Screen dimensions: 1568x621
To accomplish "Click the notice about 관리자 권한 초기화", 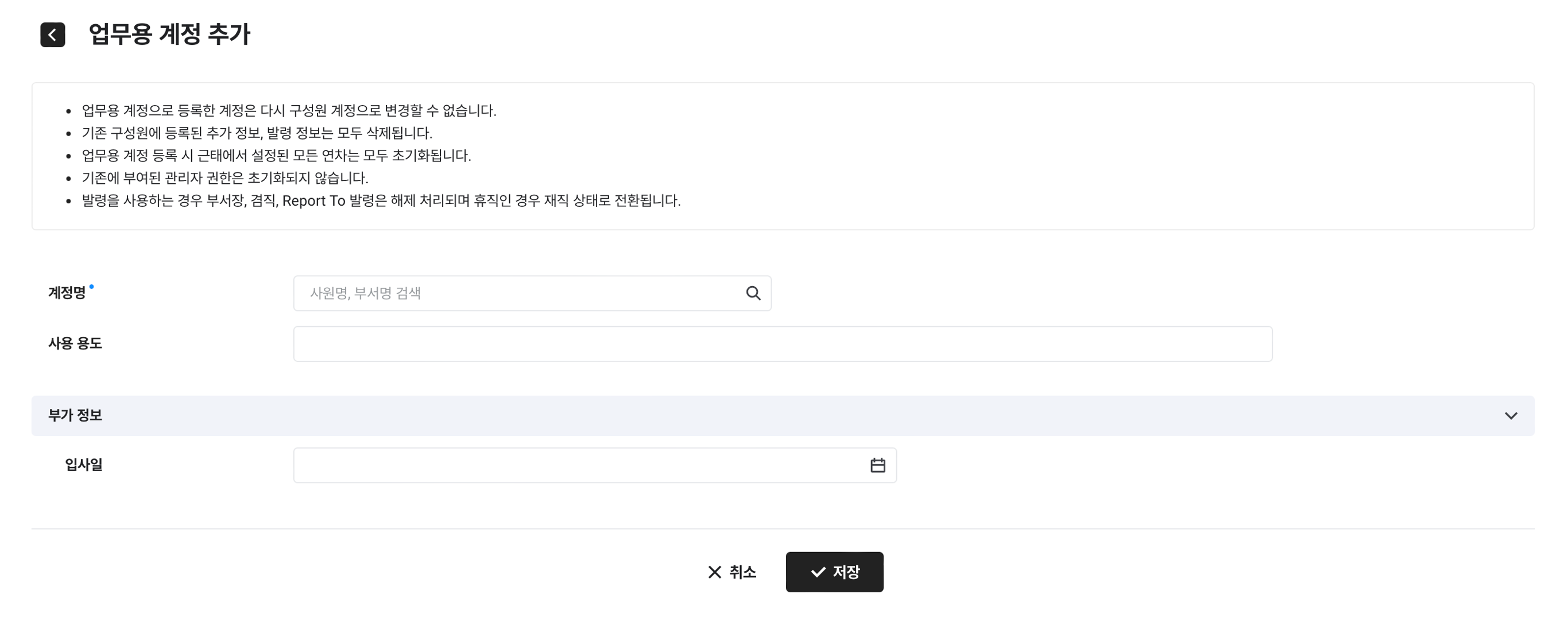I will (224, 179).
